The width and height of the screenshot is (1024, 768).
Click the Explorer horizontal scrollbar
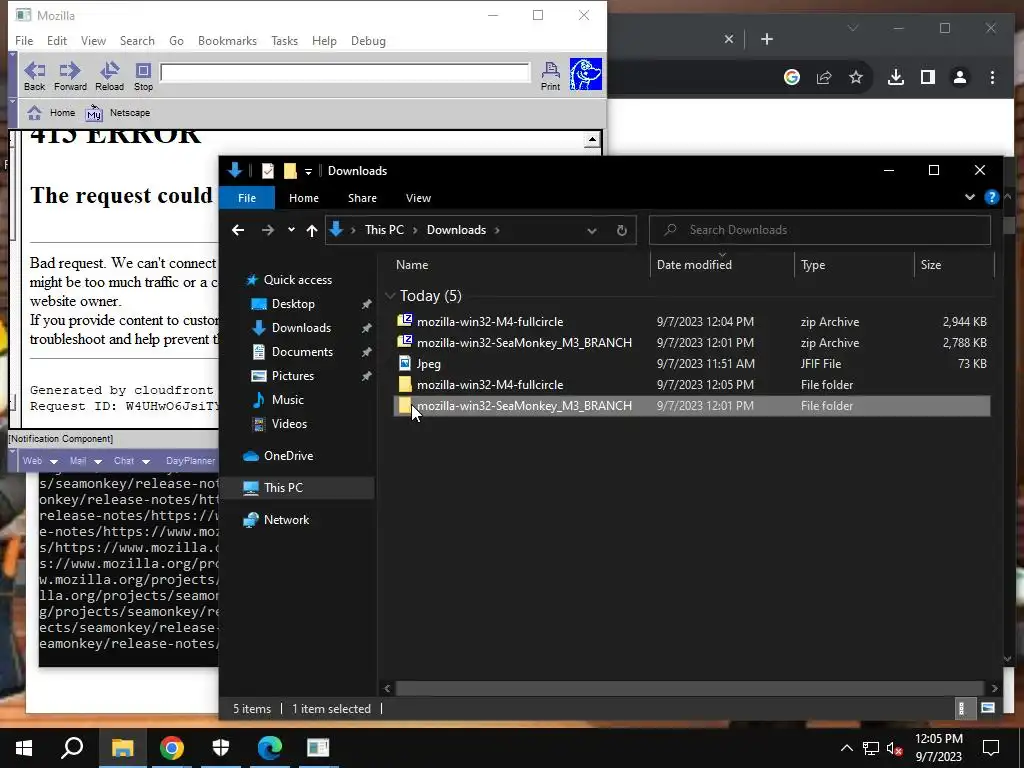pos(690,688)
